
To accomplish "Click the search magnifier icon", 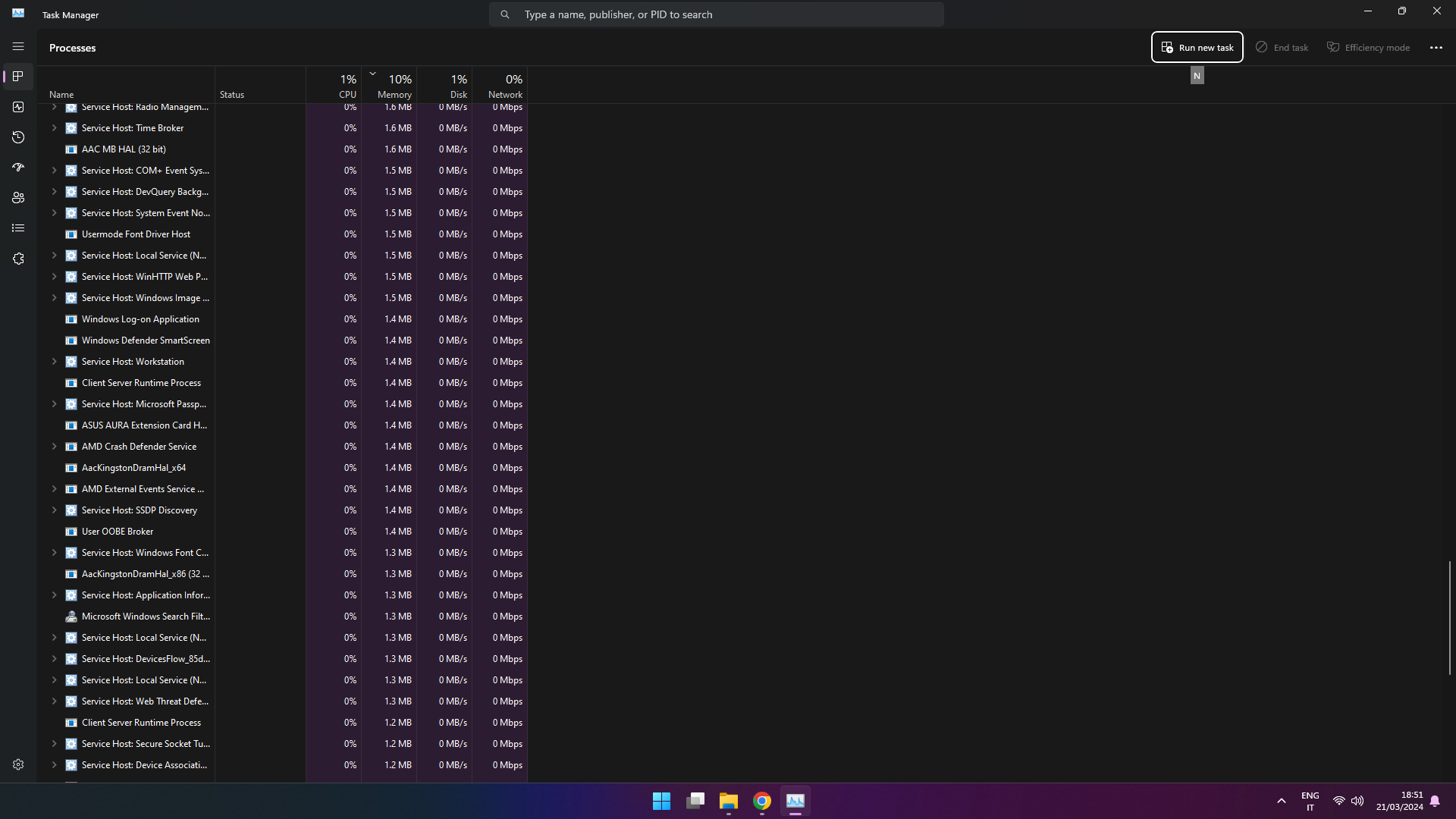I will [x=505, y=14].
